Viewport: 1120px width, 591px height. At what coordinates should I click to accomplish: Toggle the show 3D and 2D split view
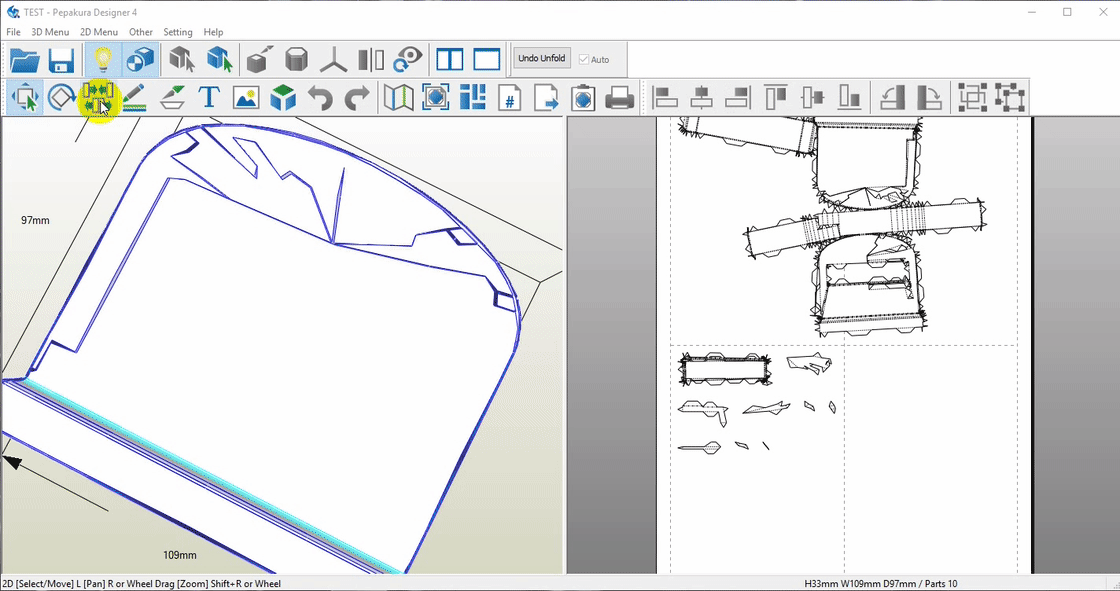coord(450,60)
